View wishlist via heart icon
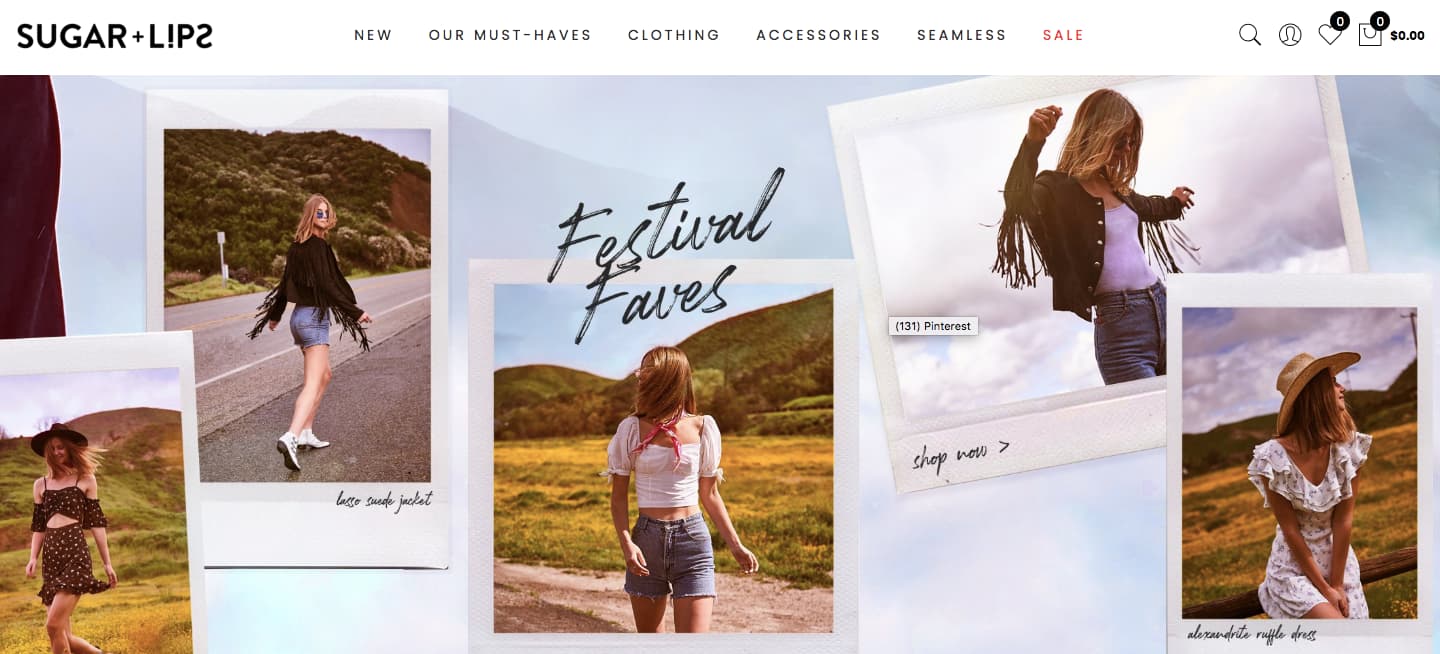The width and height of the screenshot is (1440, 654). coord(1329,35)
